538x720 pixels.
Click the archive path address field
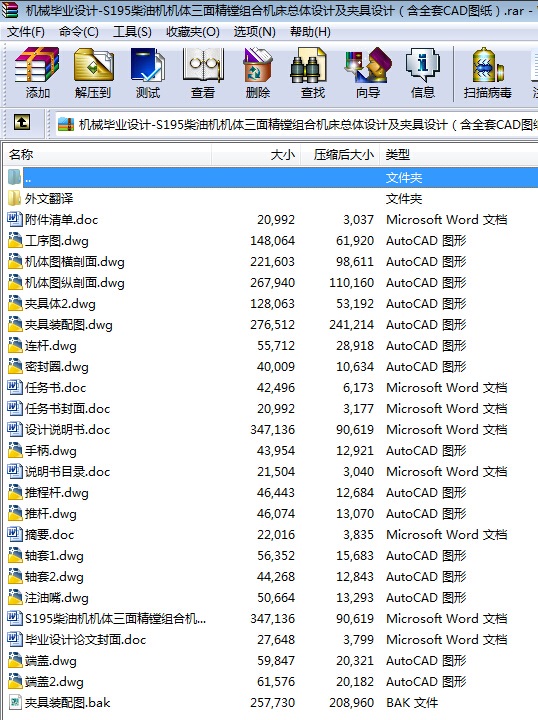pyautogui.click(x=297, y=124)
